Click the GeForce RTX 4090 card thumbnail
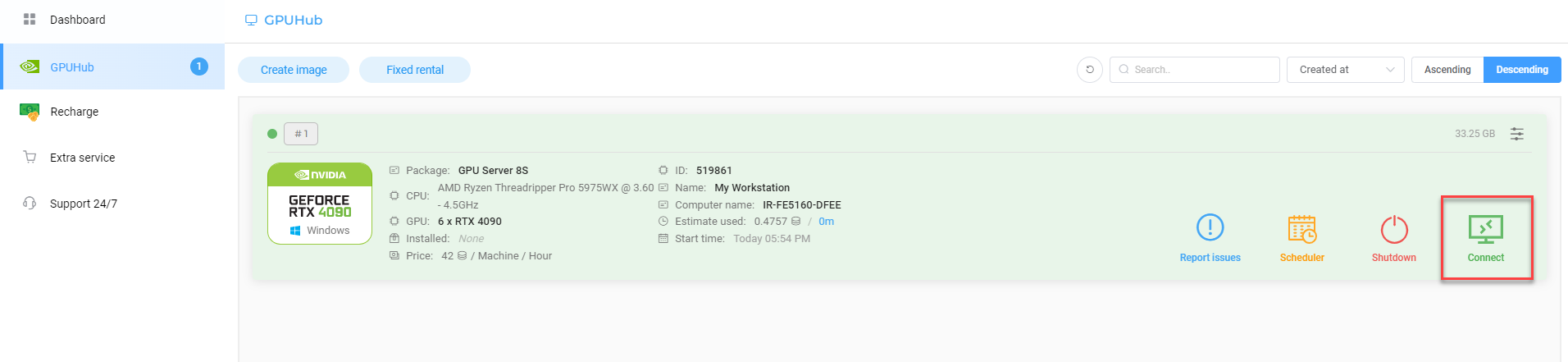Image resolution: width=1568 pixels, height=362 pixels. [x=320, y=204]
